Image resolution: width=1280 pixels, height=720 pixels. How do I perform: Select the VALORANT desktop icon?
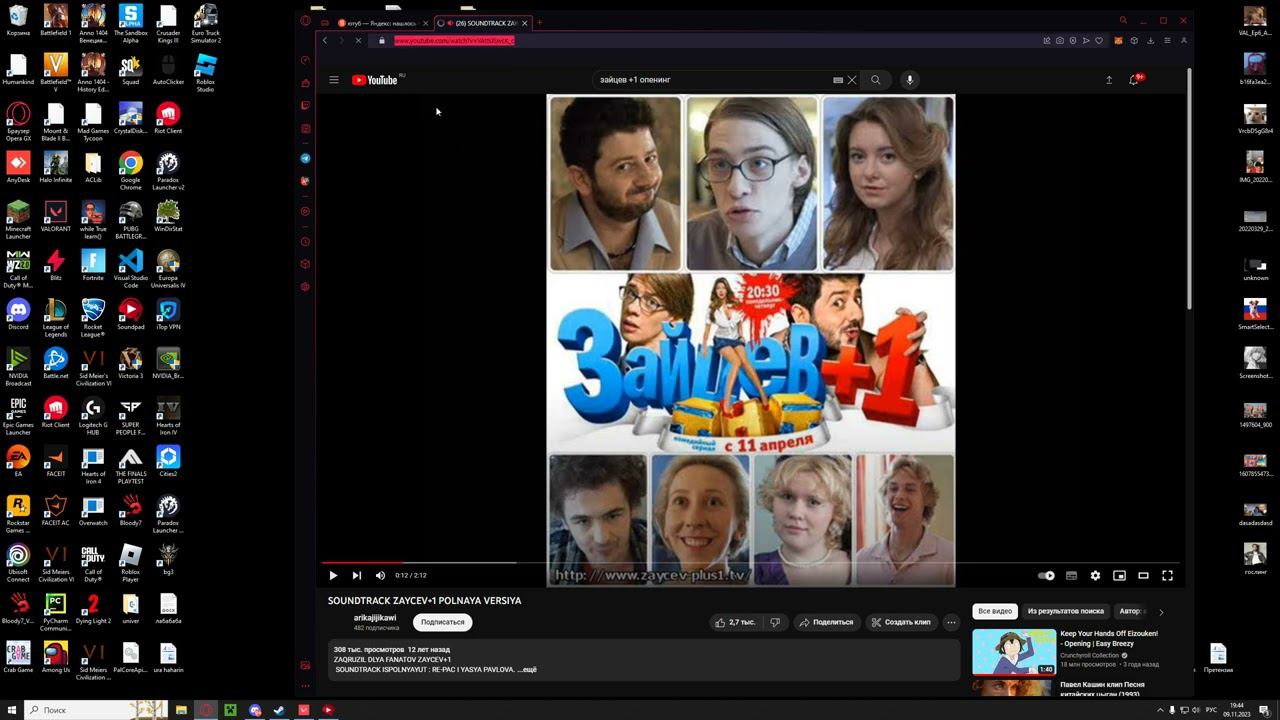(56, 218)
